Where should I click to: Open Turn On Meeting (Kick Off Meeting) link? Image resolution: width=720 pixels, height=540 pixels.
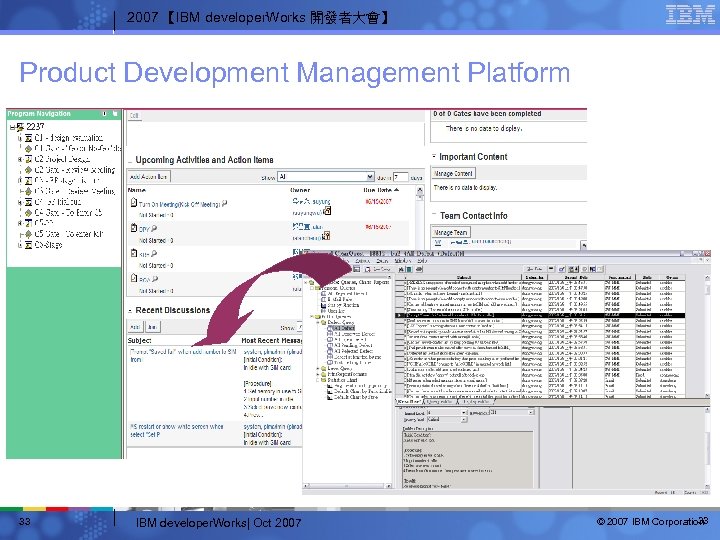point(179,205)
